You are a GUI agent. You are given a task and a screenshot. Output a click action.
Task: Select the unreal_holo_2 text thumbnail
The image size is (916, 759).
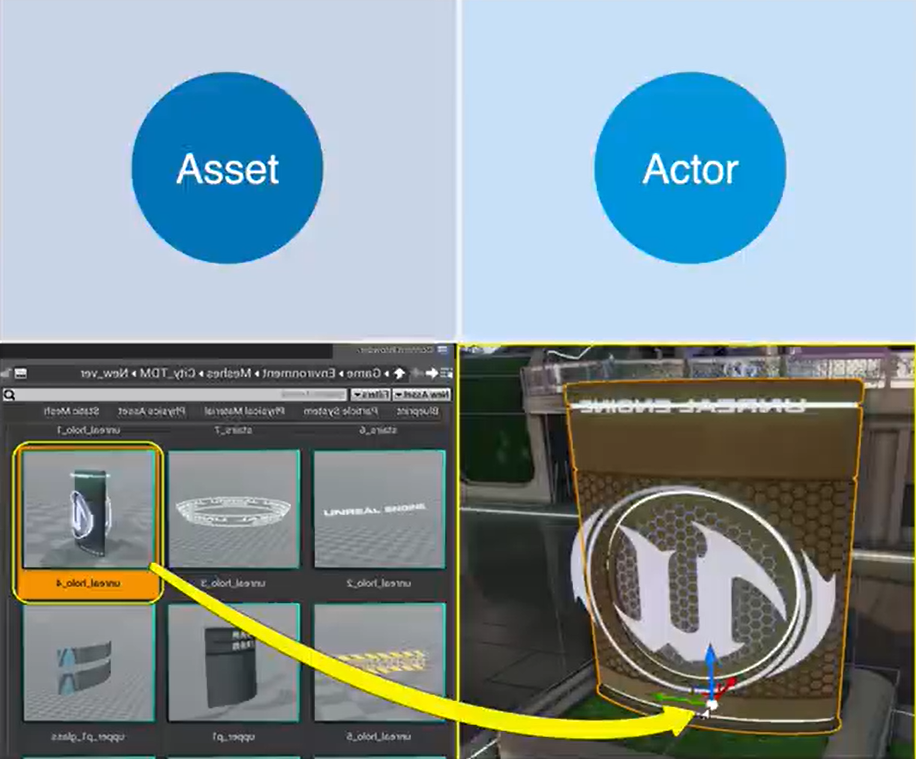tap(379, 509)
